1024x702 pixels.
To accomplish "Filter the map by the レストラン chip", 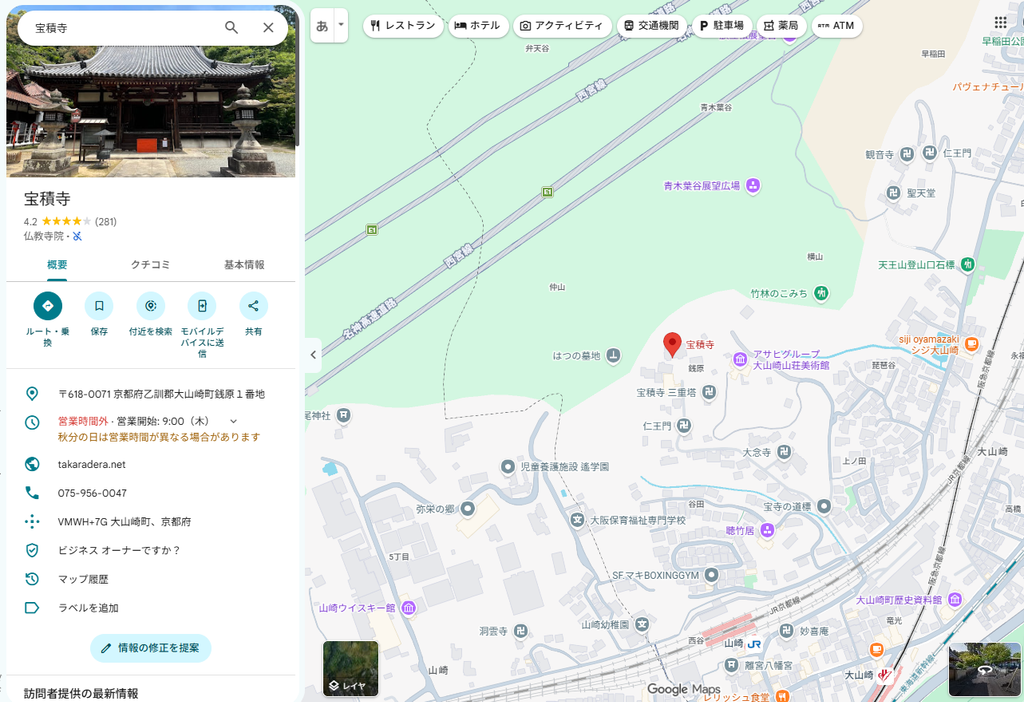I will (403, 25).
